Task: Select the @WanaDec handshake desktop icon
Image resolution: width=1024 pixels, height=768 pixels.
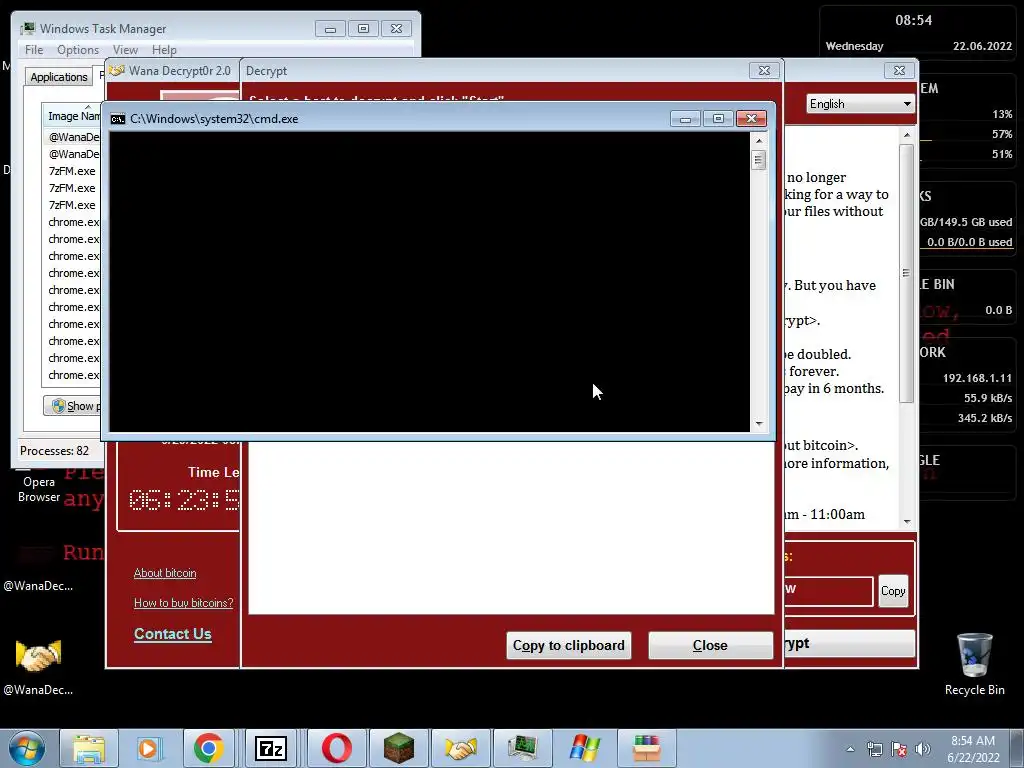Action: click(x=38, y=665)
